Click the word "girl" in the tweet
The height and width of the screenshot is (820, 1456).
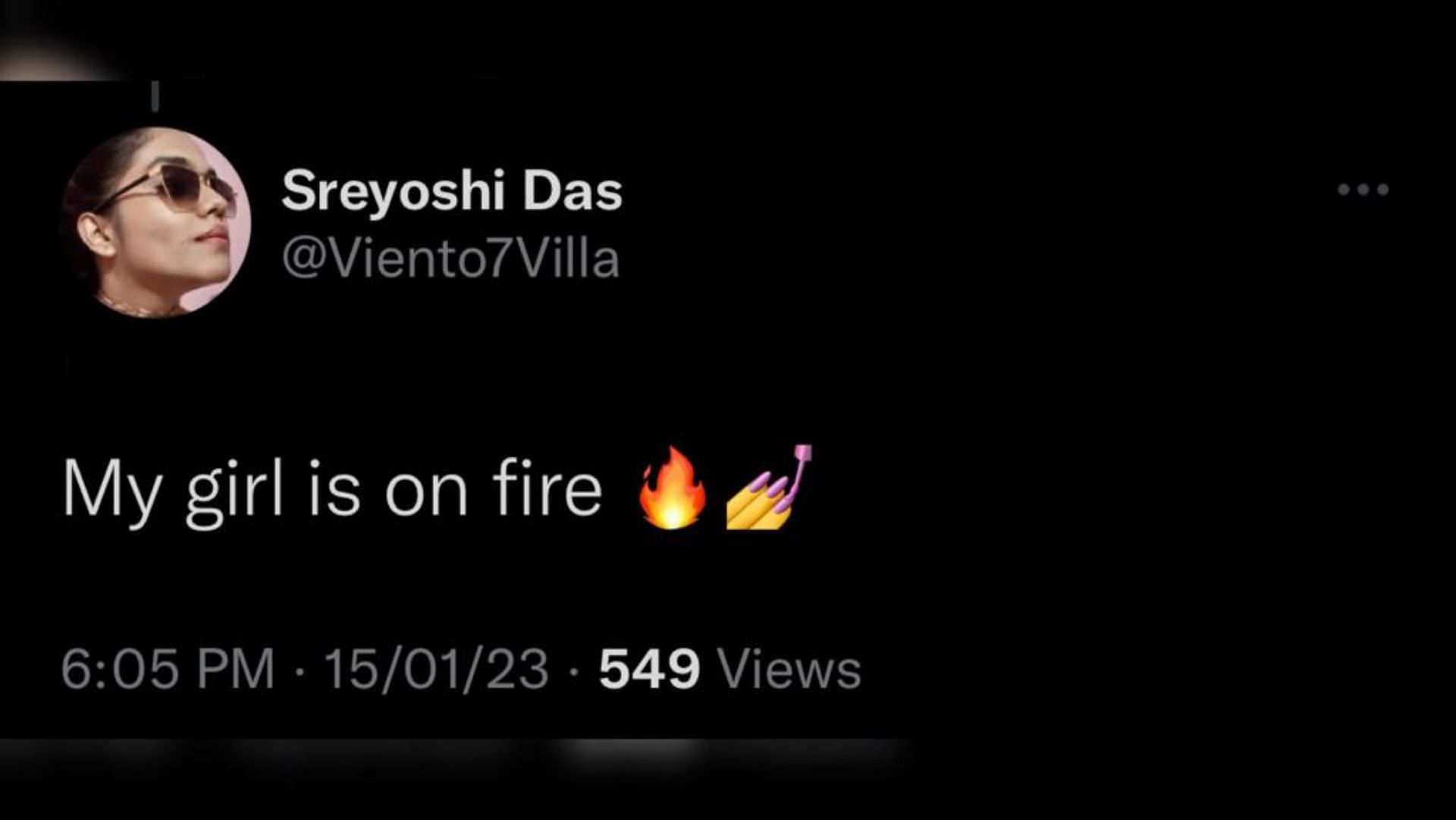[x=234, y=492]
